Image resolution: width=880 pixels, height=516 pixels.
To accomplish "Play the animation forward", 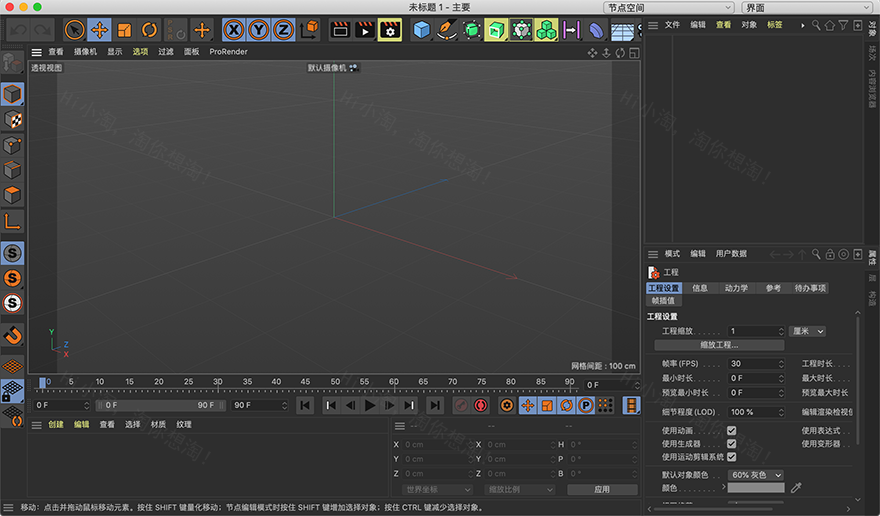I will pyautogui.click(x=370, y=405).
